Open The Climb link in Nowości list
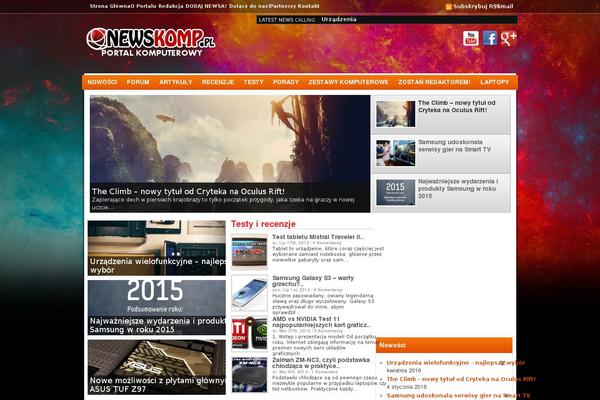Screen dimensions: 600x400 click(461, 379)
